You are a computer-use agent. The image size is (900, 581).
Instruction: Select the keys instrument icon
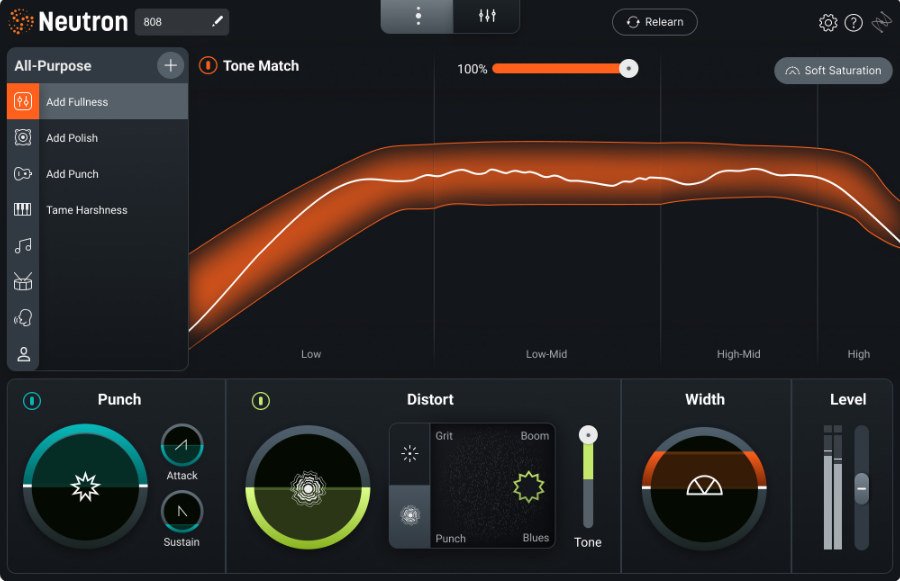(x=23, y=209)
